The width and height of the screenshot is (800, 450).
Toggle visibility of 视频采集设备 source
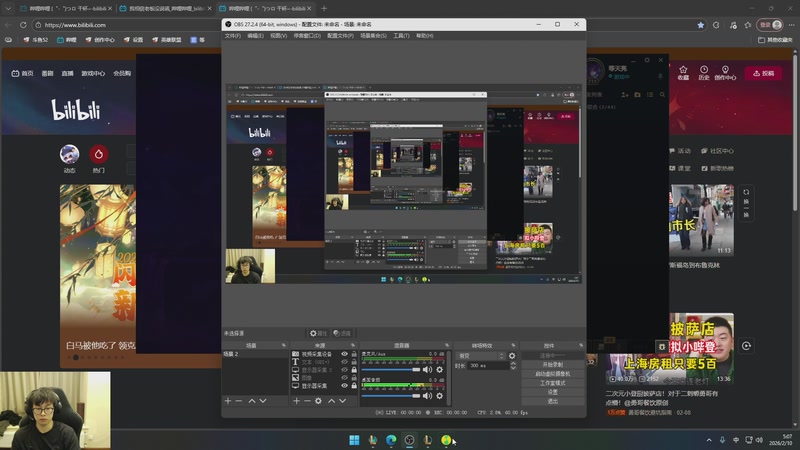point(345,354)
